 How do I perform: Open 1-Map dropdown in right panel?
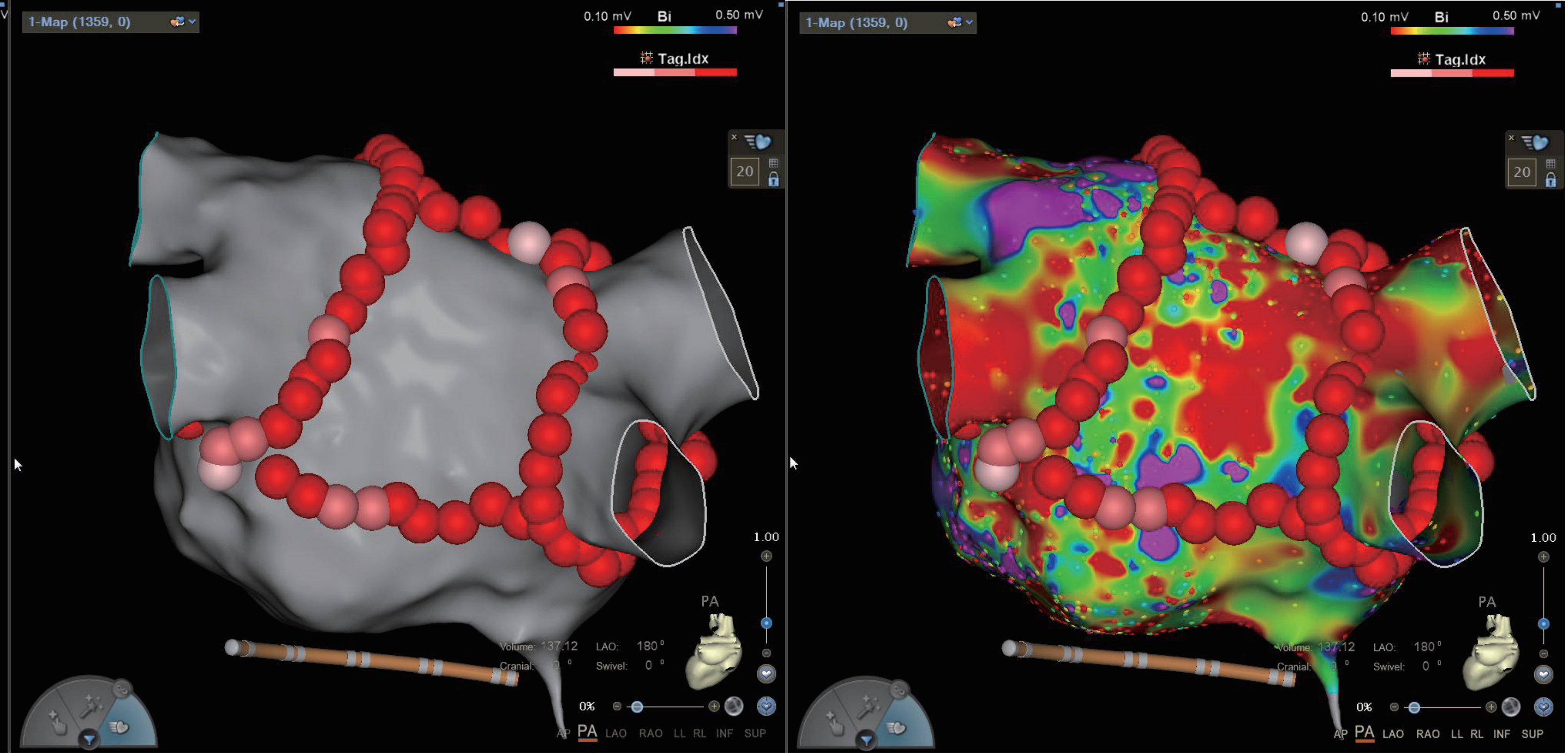pos(969,23)
